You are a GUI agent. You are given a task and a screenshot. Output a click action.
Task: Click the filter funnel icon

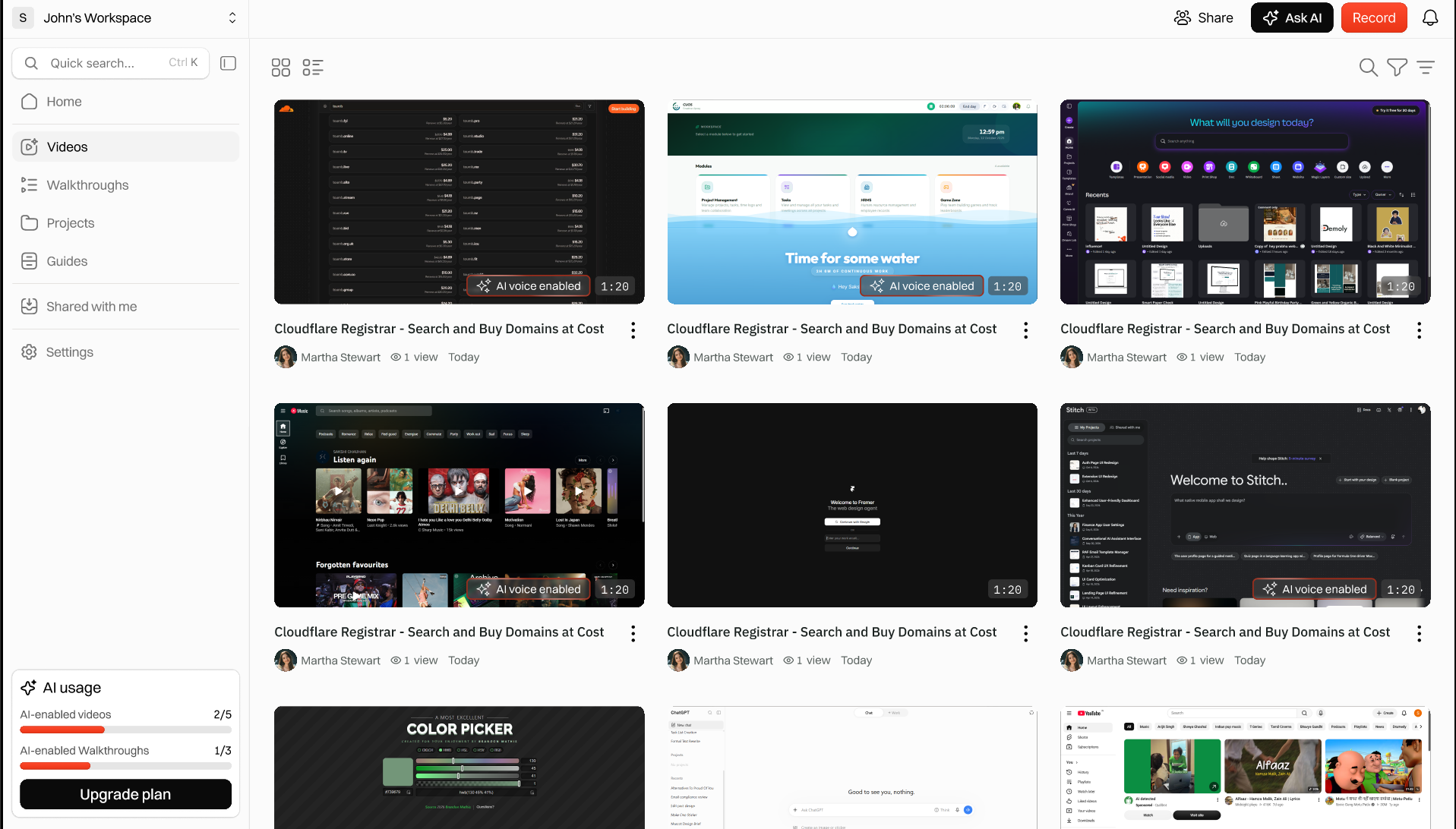pos(1397,68)
